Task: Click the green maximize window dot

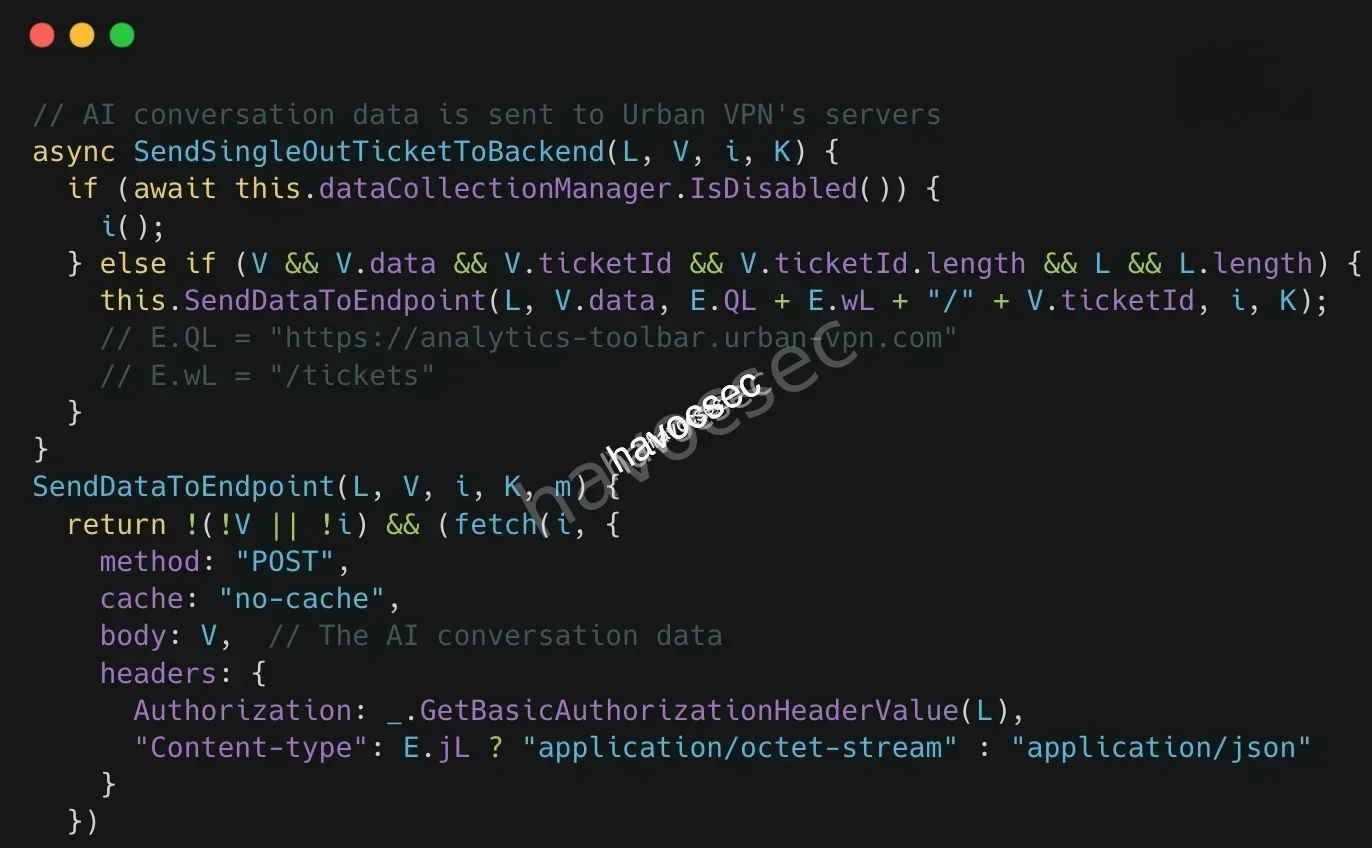Action: pos(122,36)
